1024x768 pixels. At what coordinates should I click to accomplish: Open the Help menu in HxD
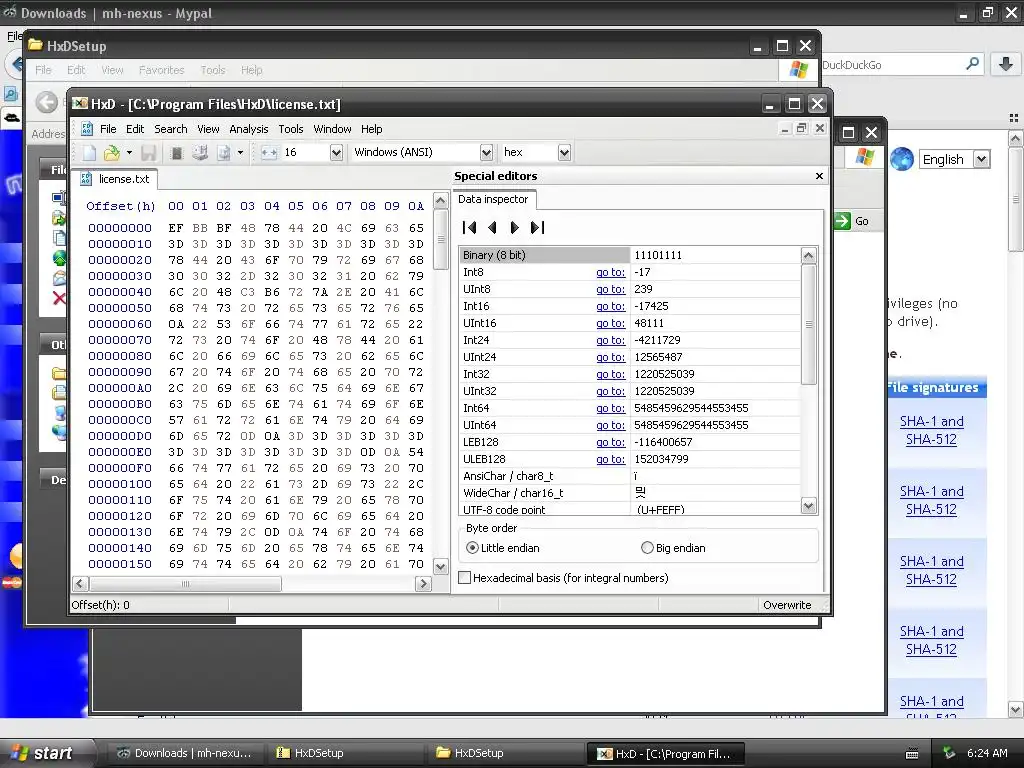click(372, 129)
